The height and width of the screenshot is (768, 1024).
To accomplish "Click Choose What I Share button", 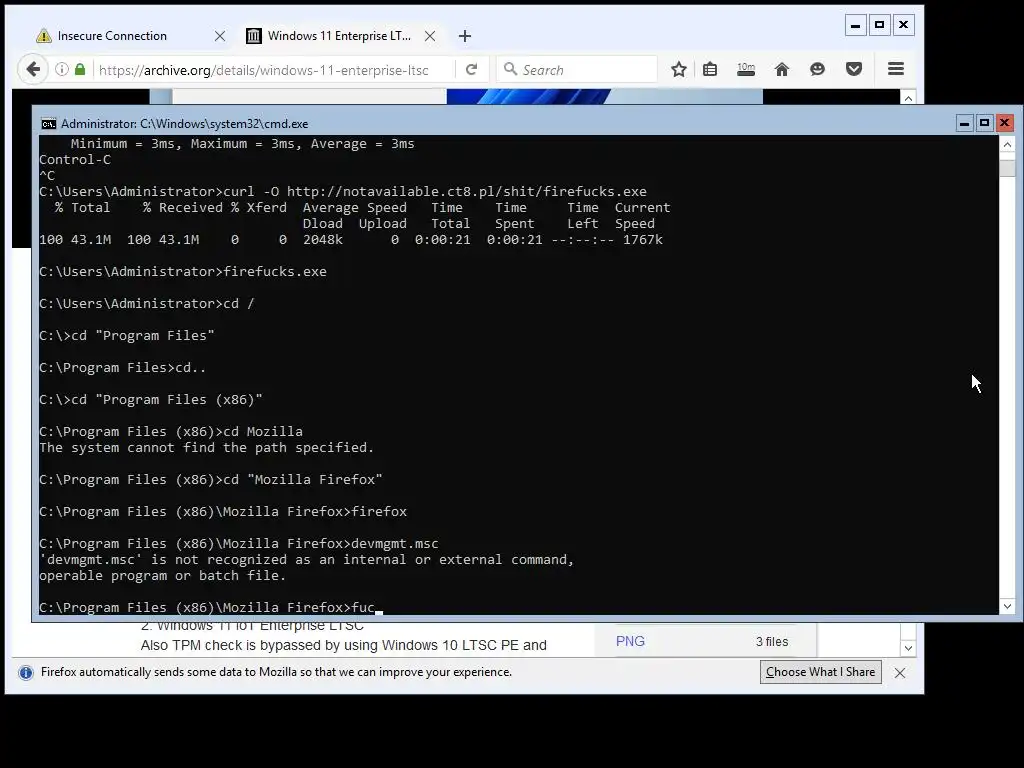I will [820, 672].
